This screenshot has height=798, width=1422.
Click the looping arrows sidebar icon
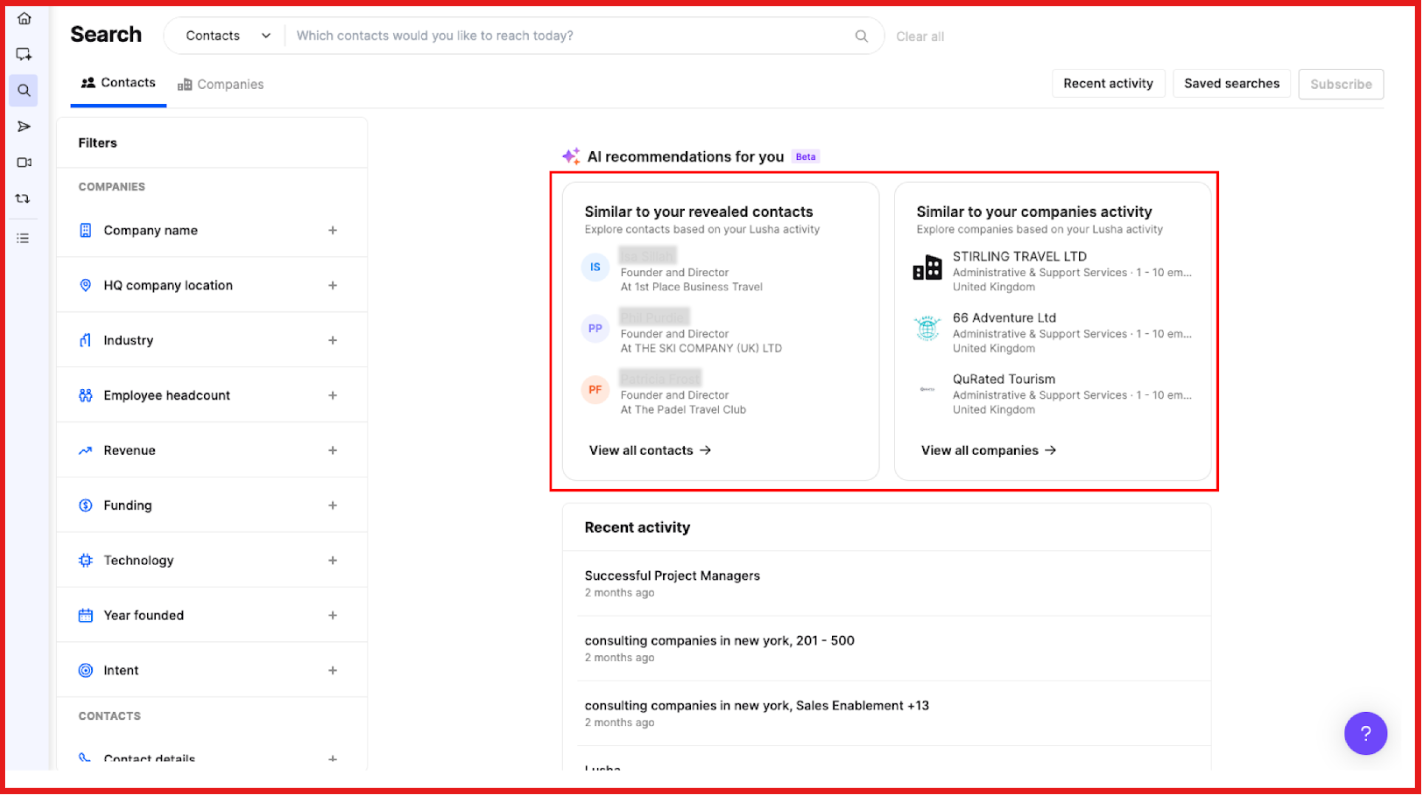[x=24, y=198]
